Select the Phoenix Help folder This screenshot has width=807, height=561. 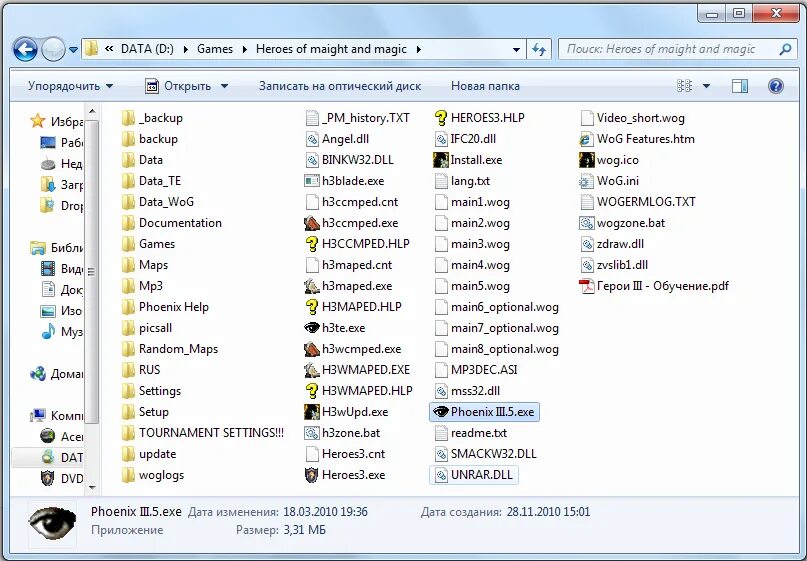tap(165, 307)
